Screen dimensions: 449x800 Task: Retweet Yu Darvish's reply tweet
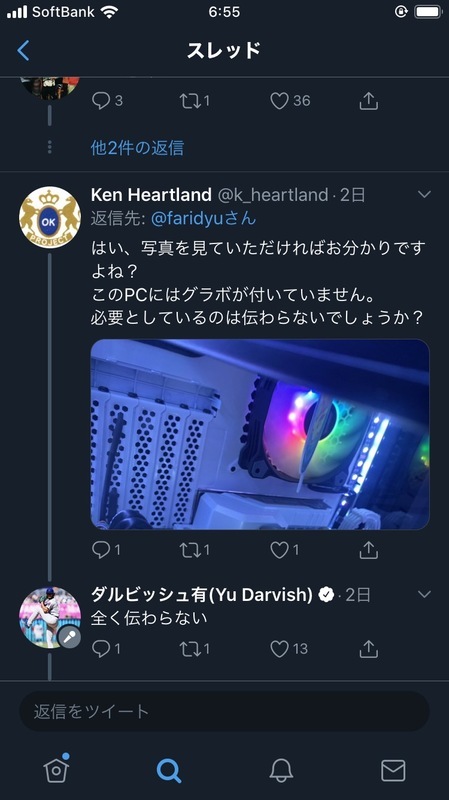(x=189, y=648)
